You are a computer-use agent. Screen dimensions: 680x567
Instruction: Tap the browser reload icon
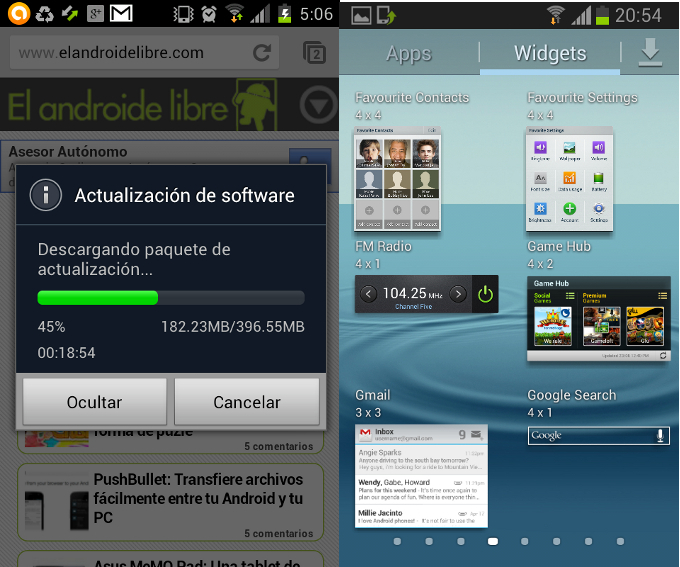click(x=262, y=53)
